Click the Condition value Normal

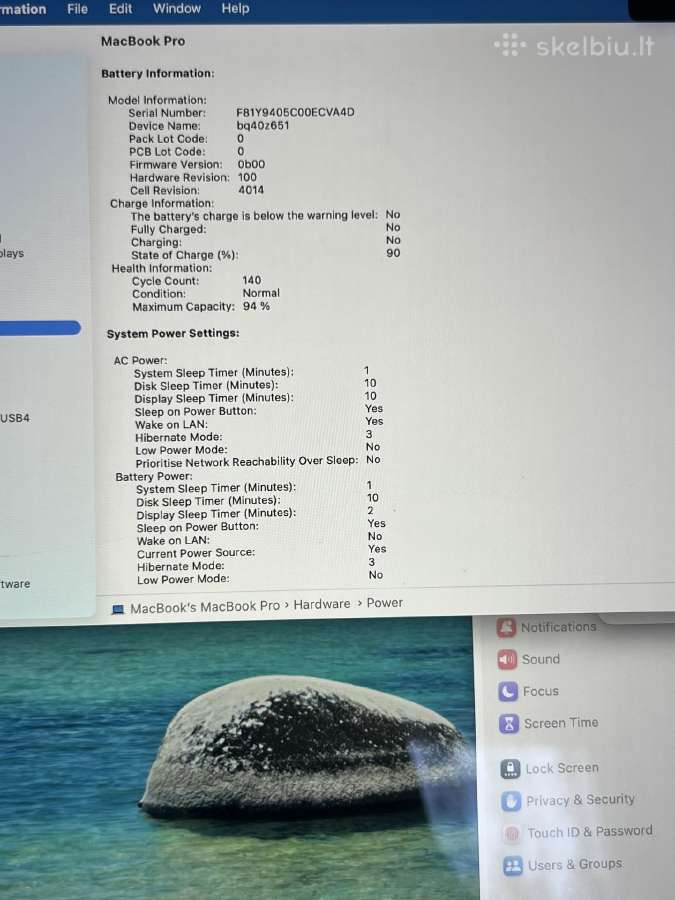pos(261,293)
